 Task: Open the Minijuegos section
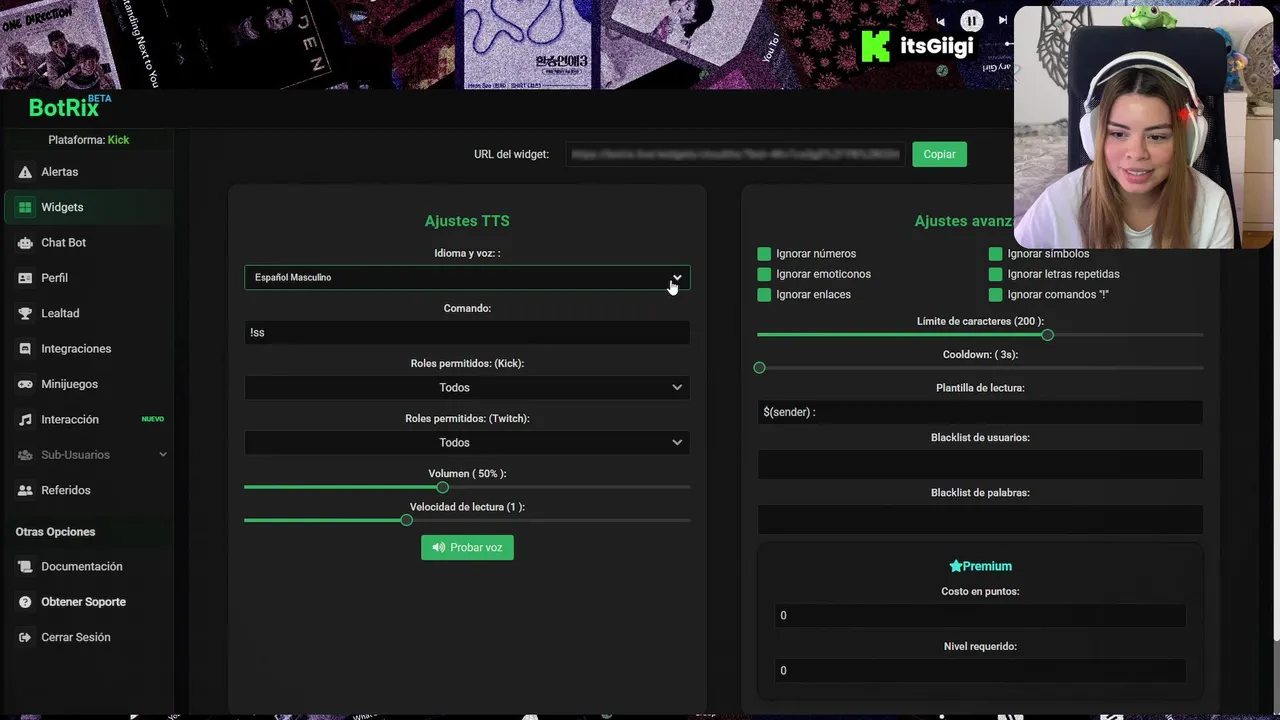tap(88, 384)
